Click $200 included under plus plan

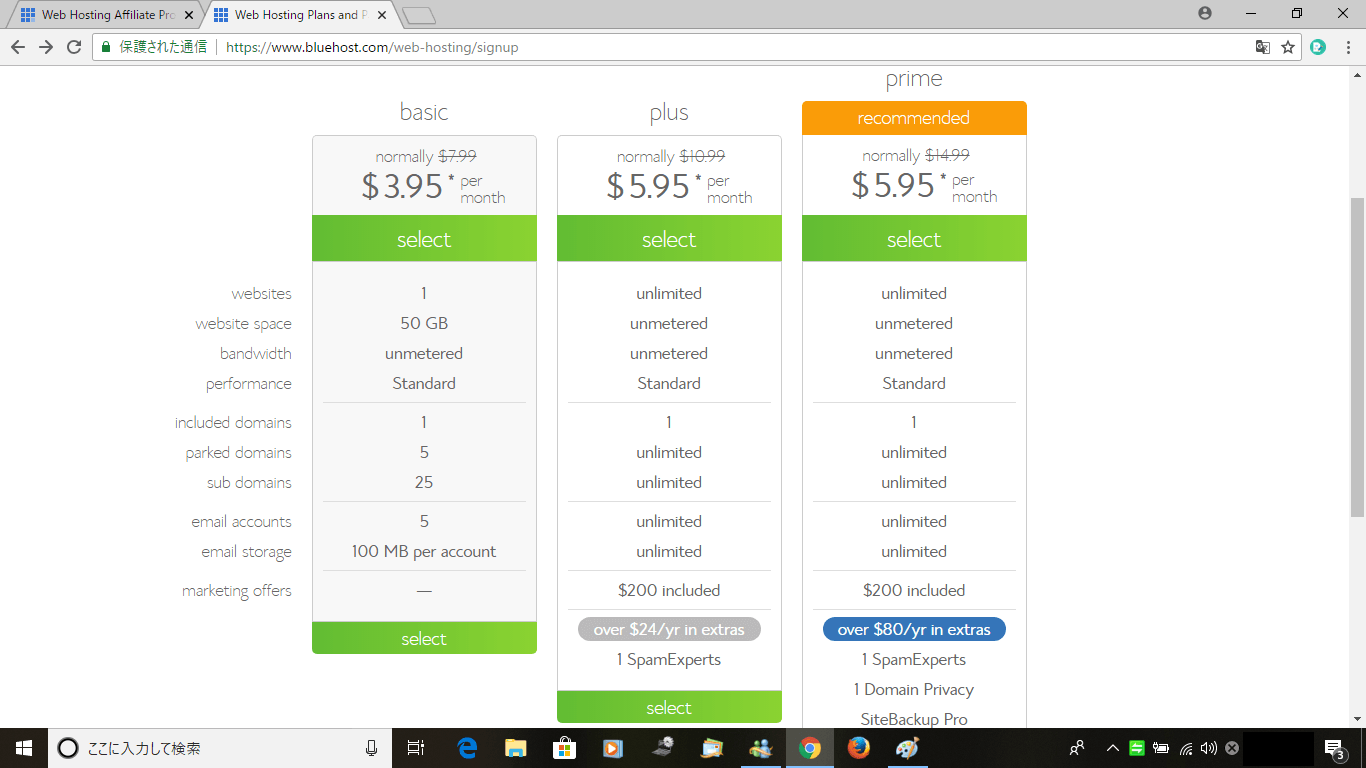click(669, 590)
